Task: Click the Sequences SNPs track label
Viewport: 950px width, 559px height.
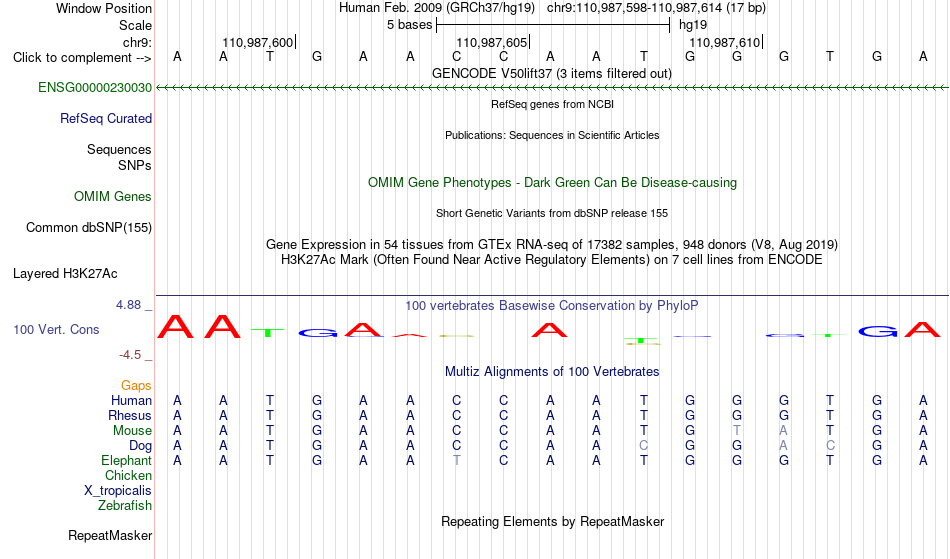Action: (119, 157)
